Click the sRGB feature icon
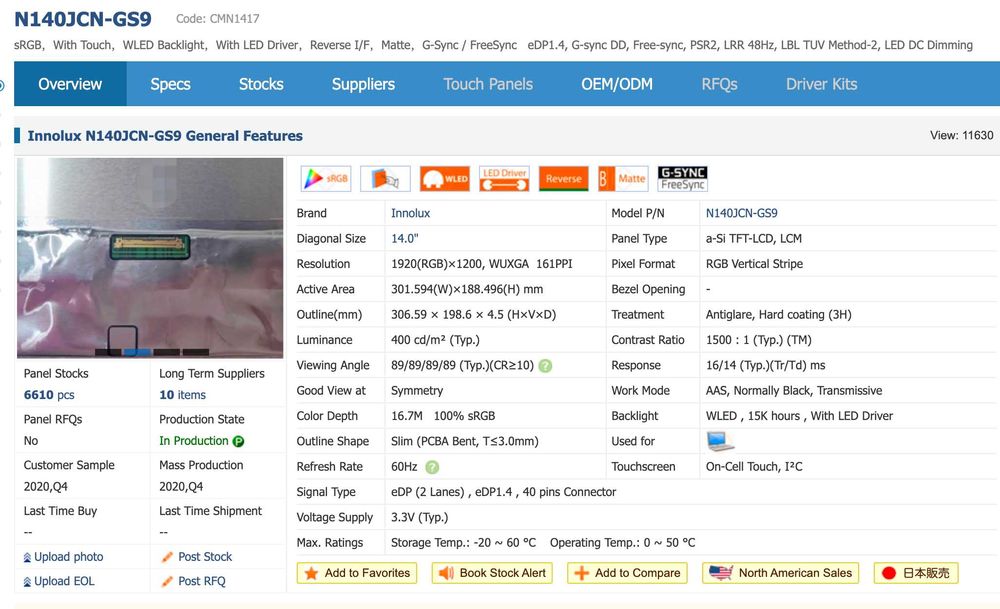This screenshot has height=609, width=1000. click(x=325, y=179)
